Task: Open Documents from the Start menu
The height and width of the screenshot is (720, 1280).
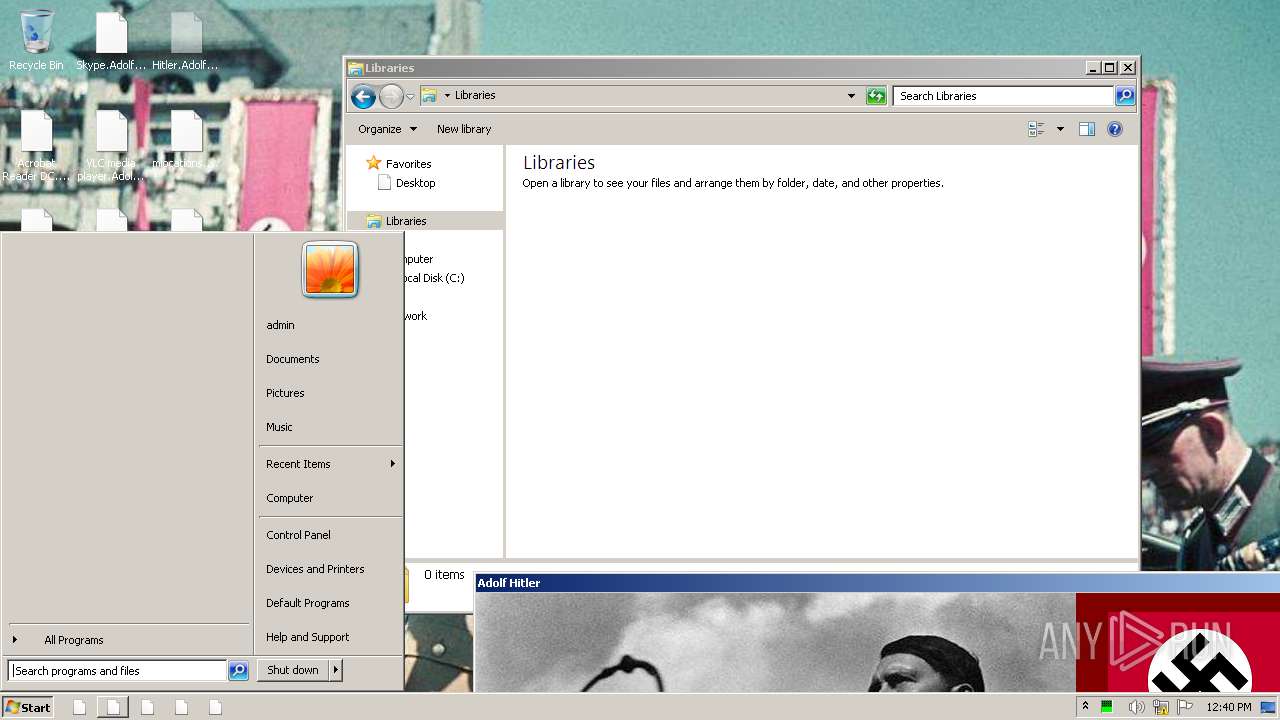Action: pyautogui.click(x=293, y=359)
